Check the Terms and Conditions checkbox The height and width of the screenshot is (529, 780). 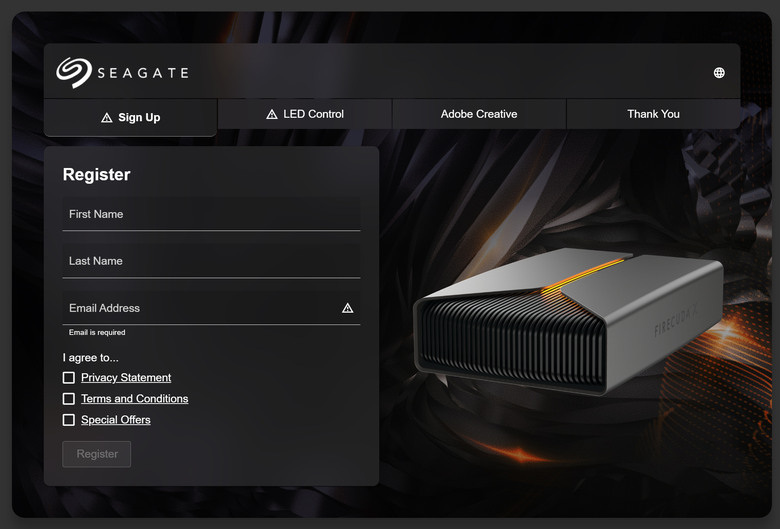[x=69, y=399]
